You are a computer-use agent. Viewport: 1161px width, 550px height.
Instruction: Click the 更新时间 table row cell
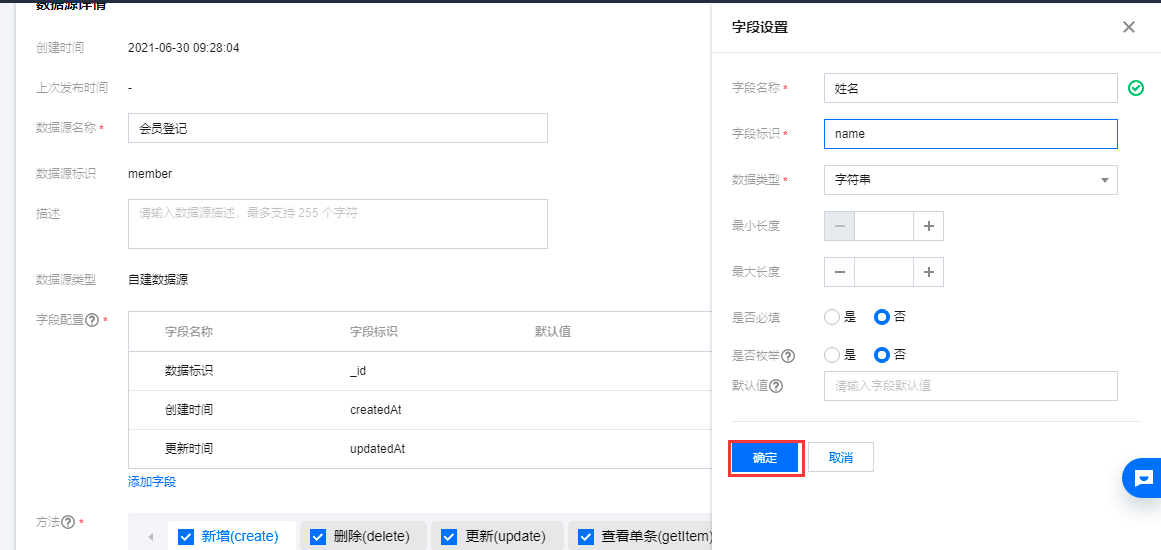coord(189,449)
